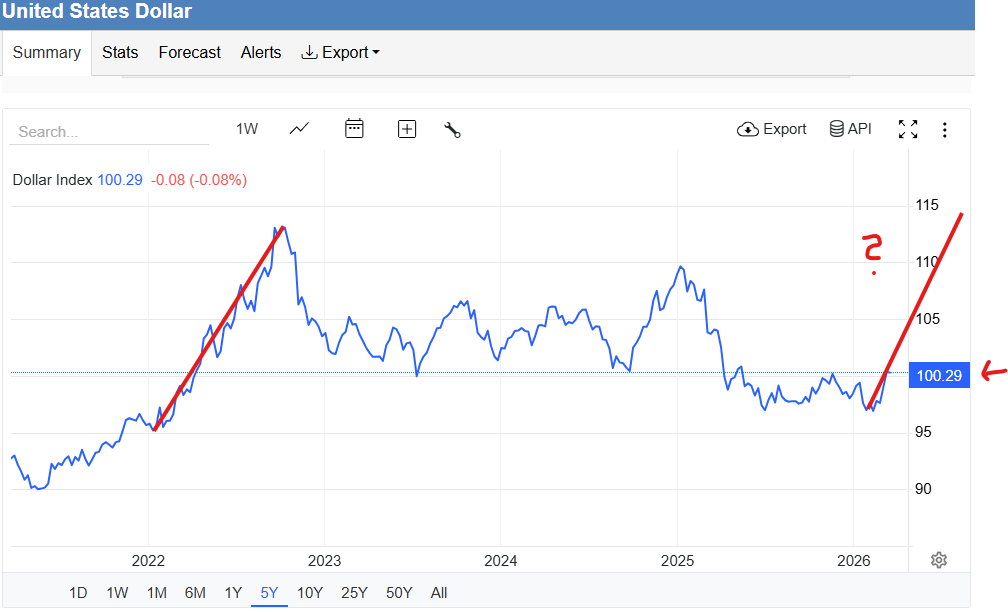Click the Search input field
The height and width of the screenshot is (612, 1008).
click(x=108, y=132)
